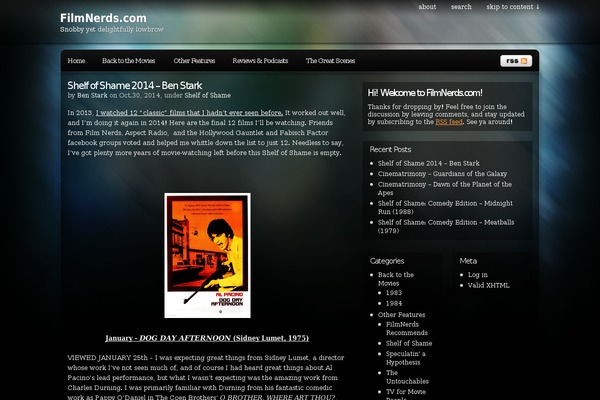Image resolution: width=600 pixels, height=400 pixels.
Task: Click the FilmNerds.com site title
Action: (x=103, y=18)
